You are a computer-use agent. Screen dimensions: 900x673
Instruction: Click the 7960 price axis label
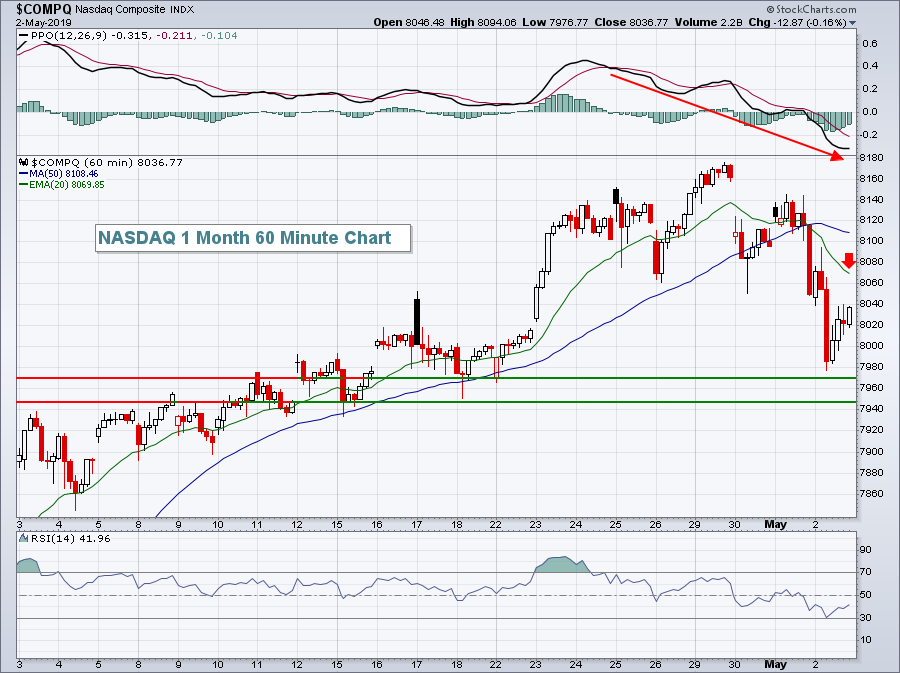pos(872,387)
